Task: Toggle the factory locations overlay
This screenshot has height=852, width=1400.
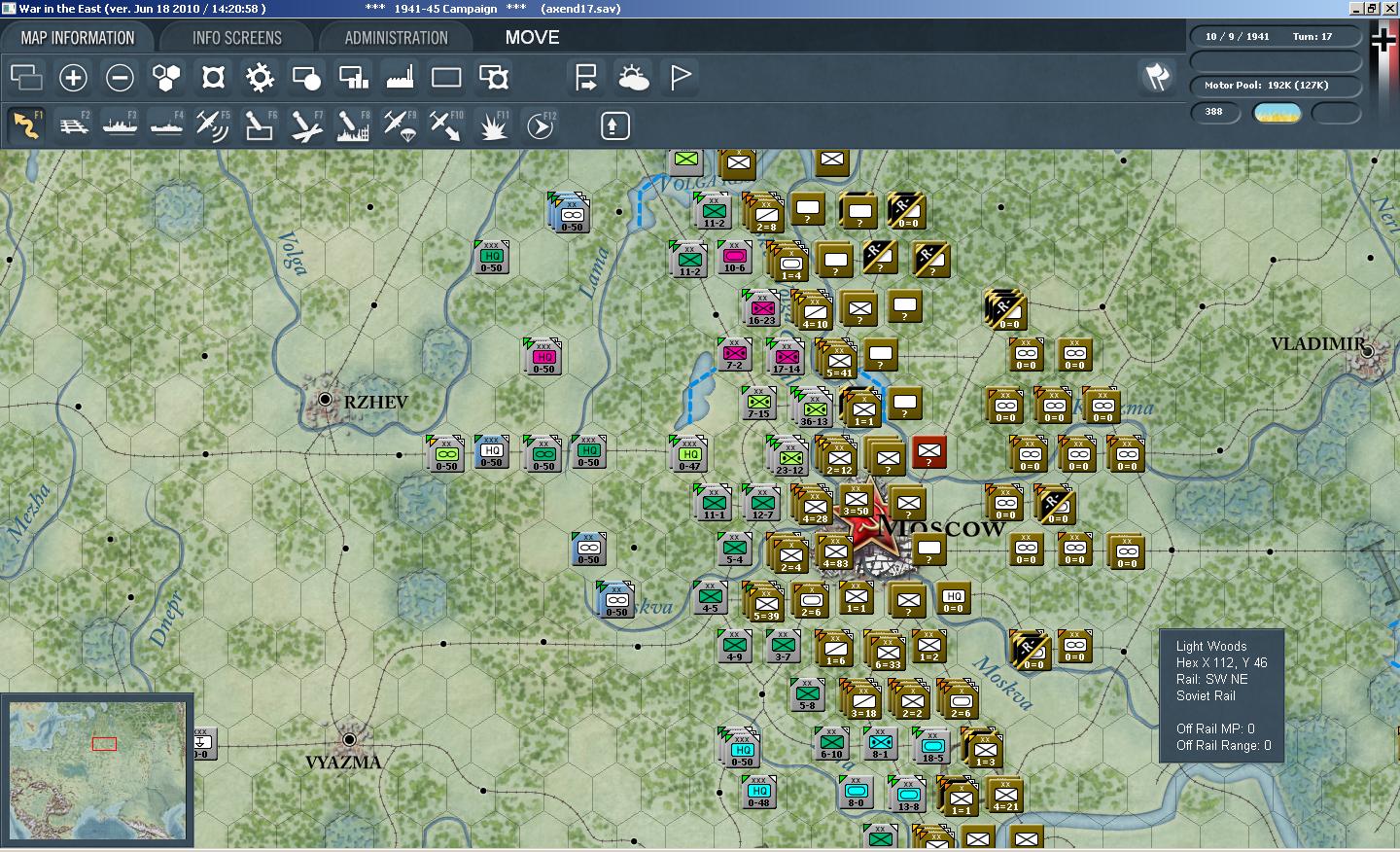Action: (400, 78)
